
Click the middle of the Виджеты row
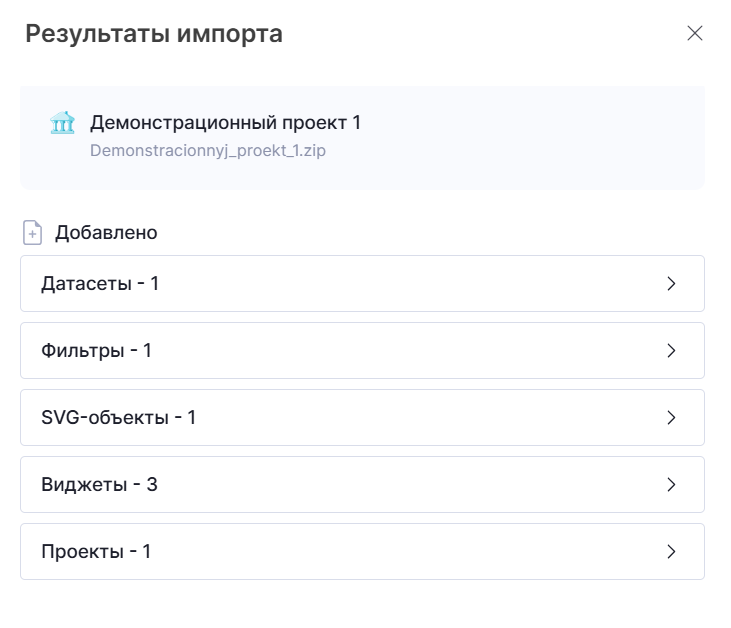pyautogui.click(x=362, y=485)
